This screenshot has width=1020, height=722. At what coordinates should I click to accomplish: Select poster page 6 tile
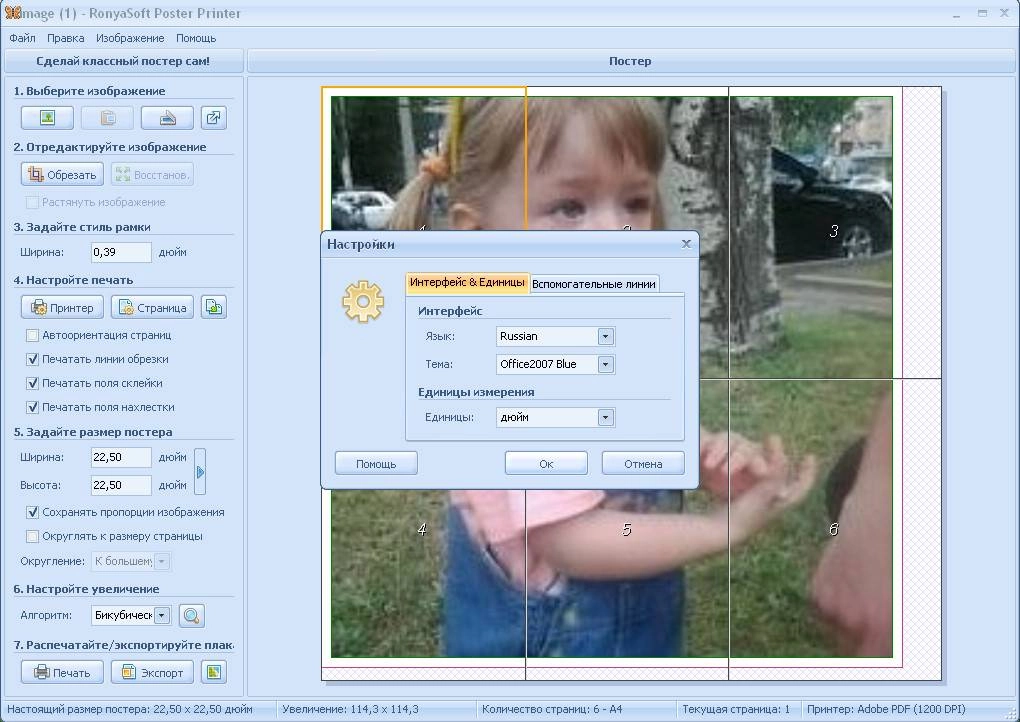pos(835,530)
